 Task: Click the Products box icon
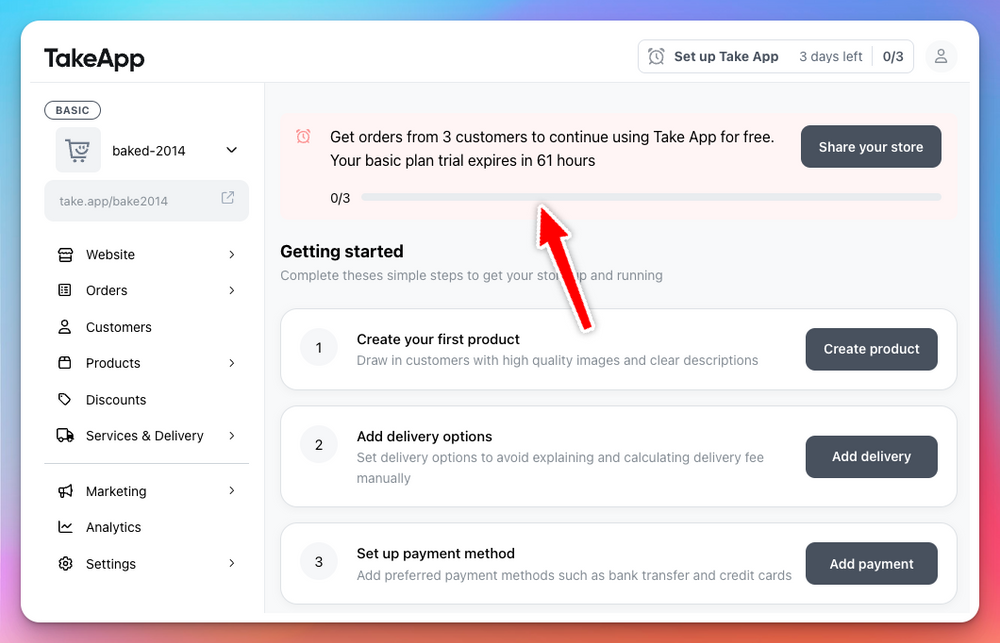65,363
